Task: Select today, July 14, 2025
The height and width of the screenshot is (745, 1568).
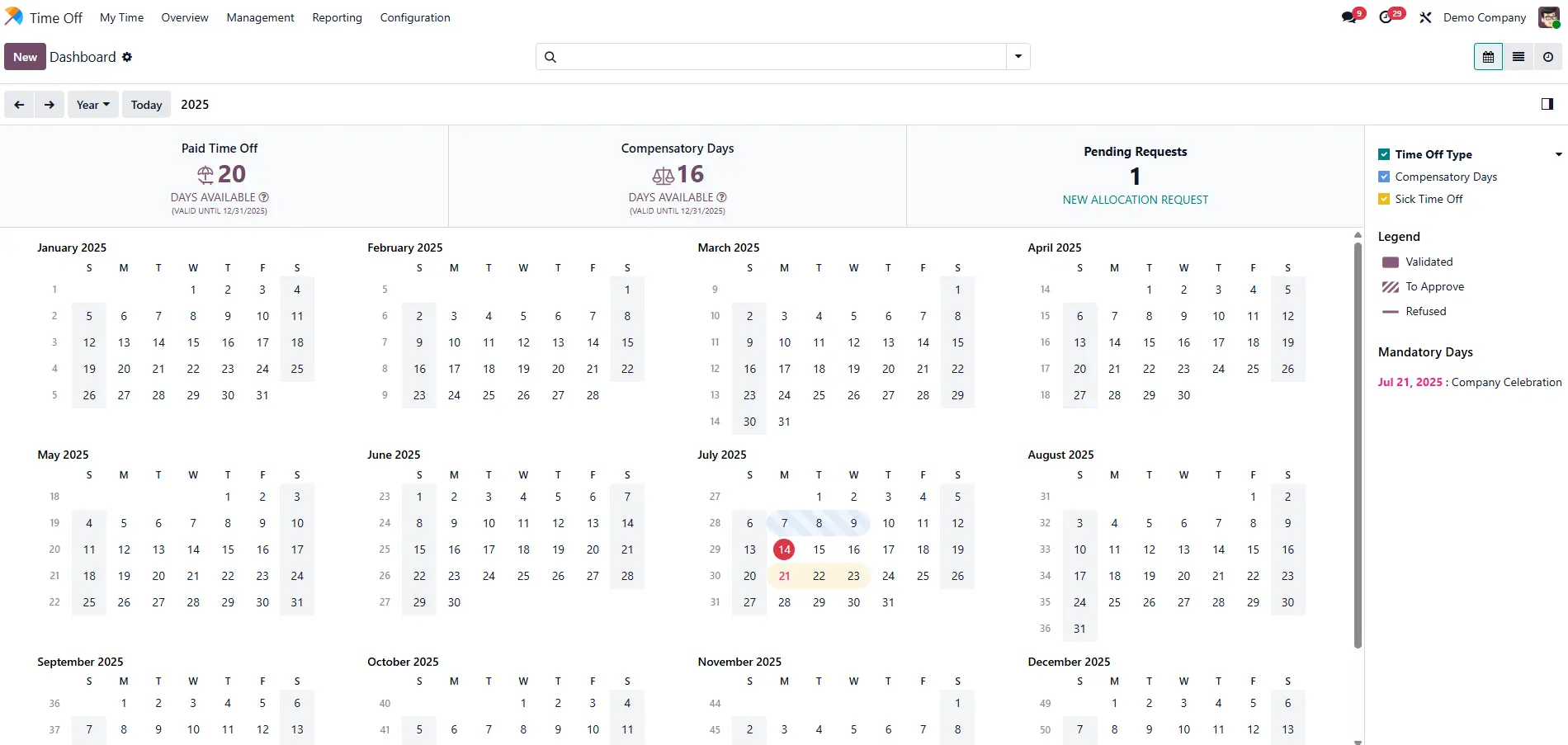Action: (x=784, y=549)
